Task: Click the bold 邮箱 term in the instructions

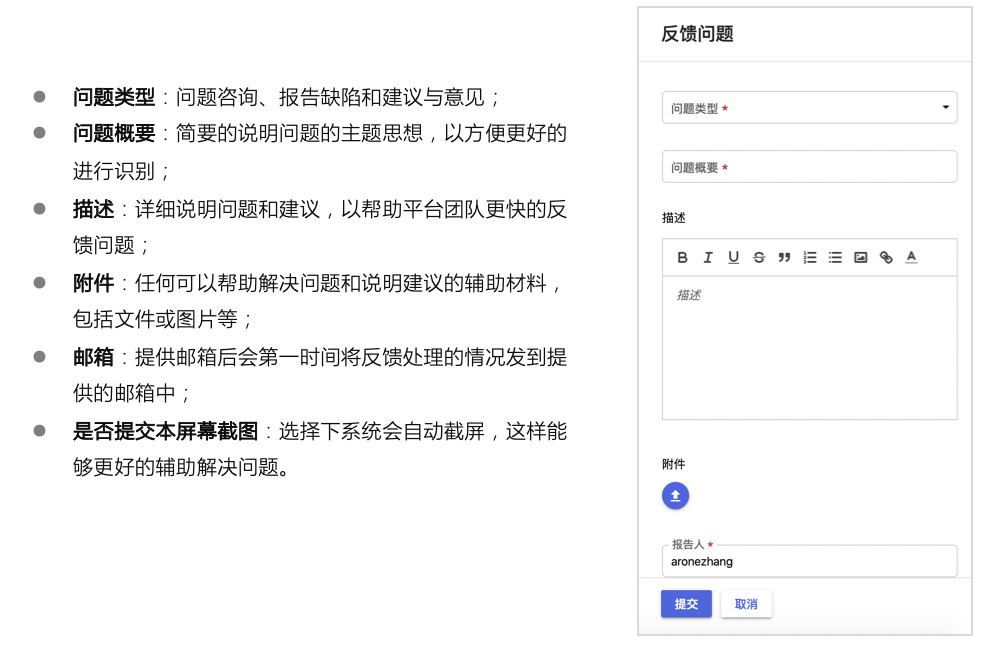Action: click(93, 357)
